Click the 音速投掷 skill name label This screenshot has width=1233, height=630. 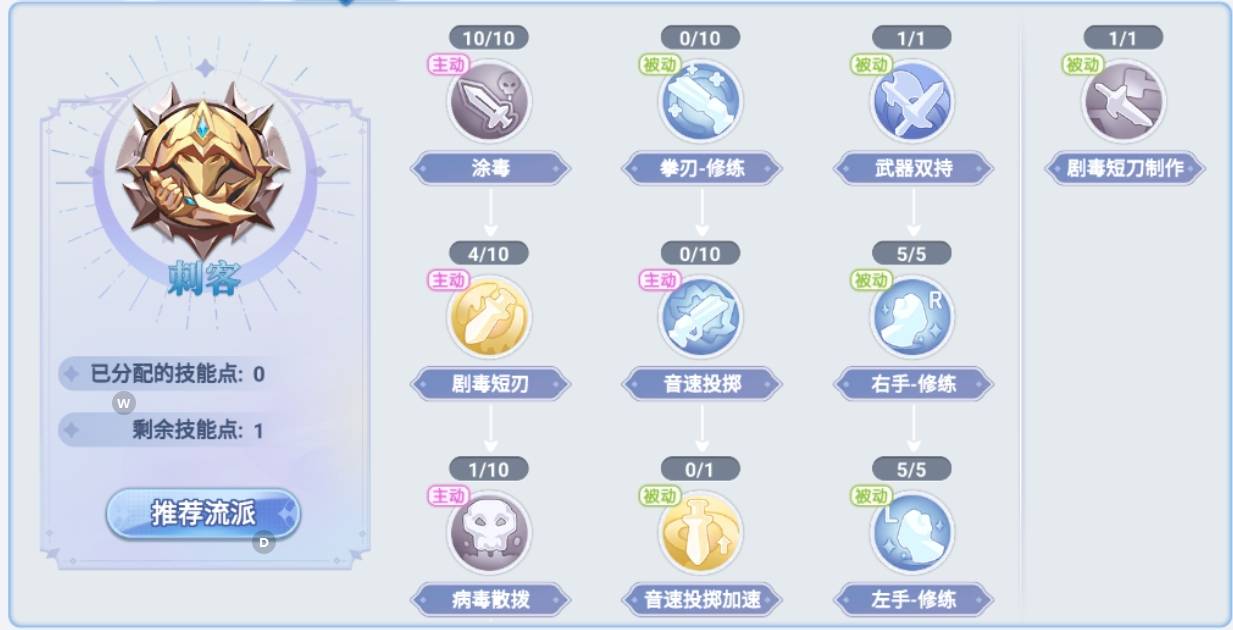click(x=702, y=384)
